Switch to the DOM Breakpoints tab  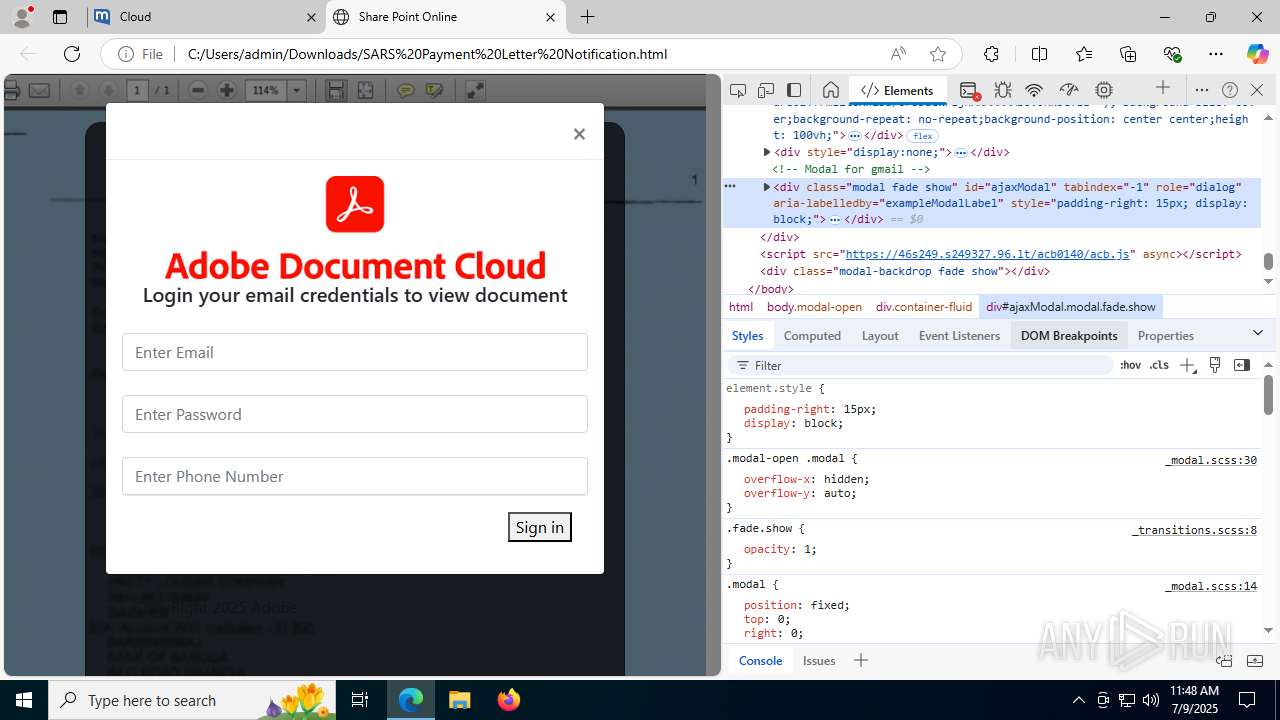[x=1069, y=335]
